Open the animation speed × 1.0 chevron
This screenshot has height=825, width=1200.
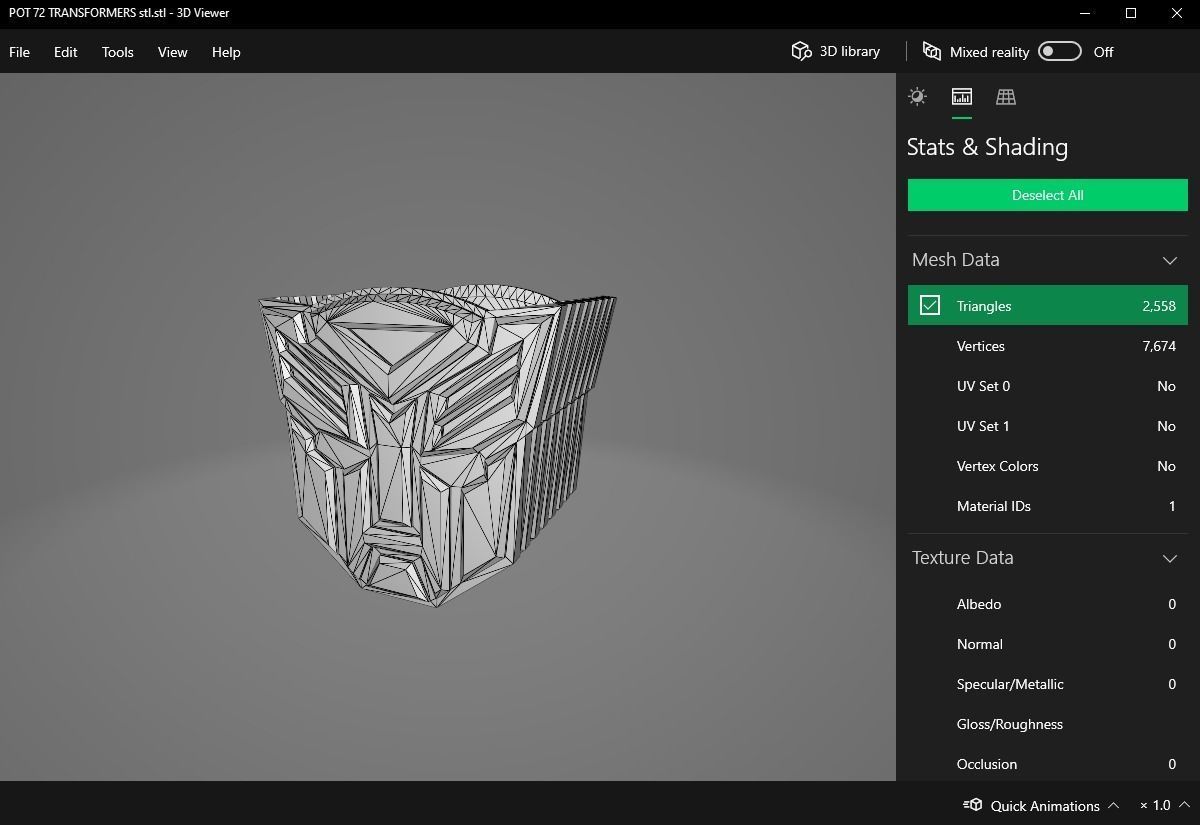(x=1184, y=805)
